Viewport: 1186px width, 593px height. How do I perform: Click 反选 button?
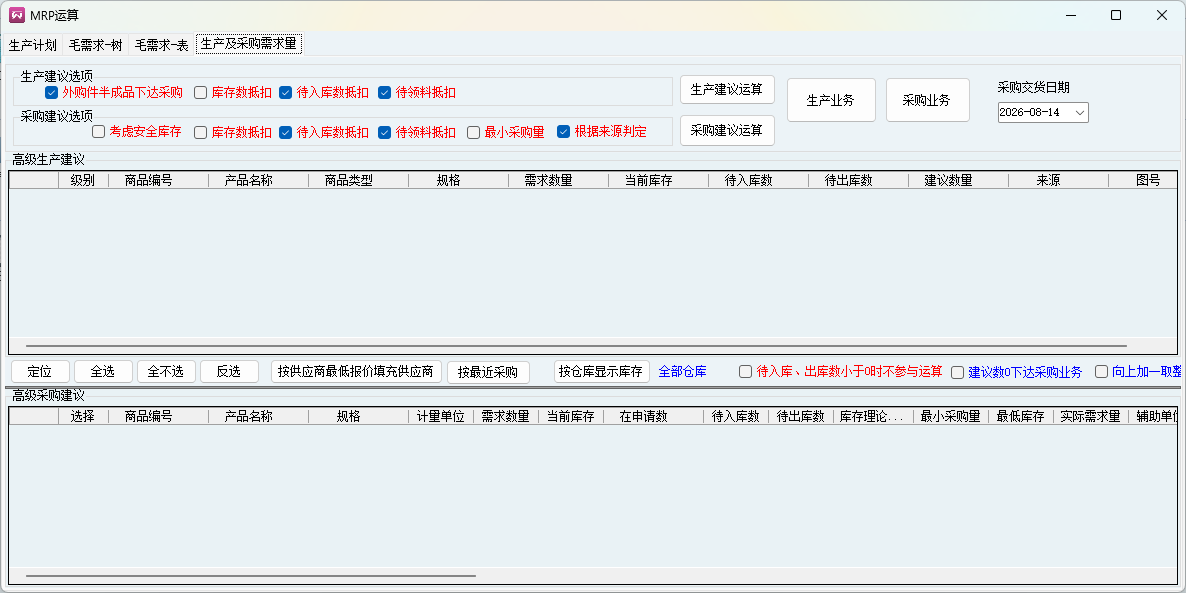pyautogui.click(x=229, y=371)
